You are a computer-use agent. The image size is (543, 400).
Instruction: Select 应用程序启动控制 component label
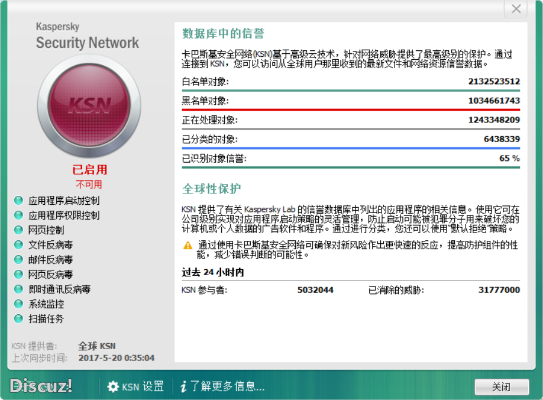pyautogui.click(x=64, y=201)
